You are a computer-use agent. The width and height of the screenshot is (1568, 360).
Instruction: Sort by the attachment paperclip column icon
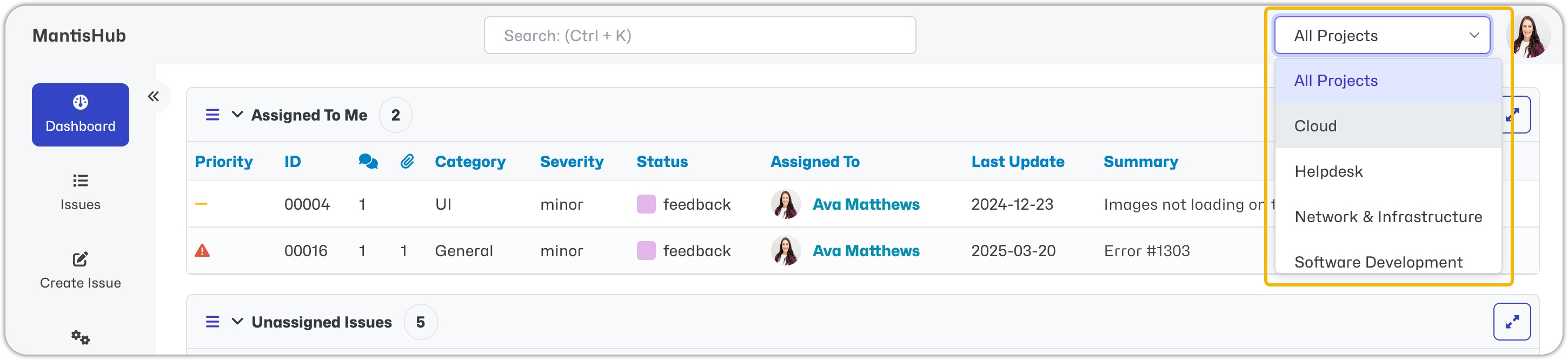click(x=407, y=161)
